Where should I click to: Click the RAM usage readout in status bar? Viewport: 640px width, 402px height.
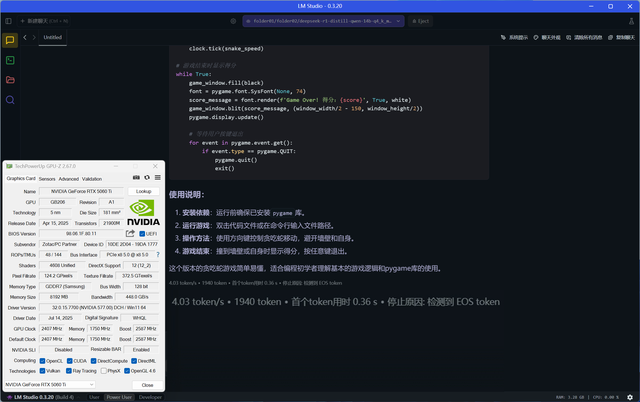[570, 397]
